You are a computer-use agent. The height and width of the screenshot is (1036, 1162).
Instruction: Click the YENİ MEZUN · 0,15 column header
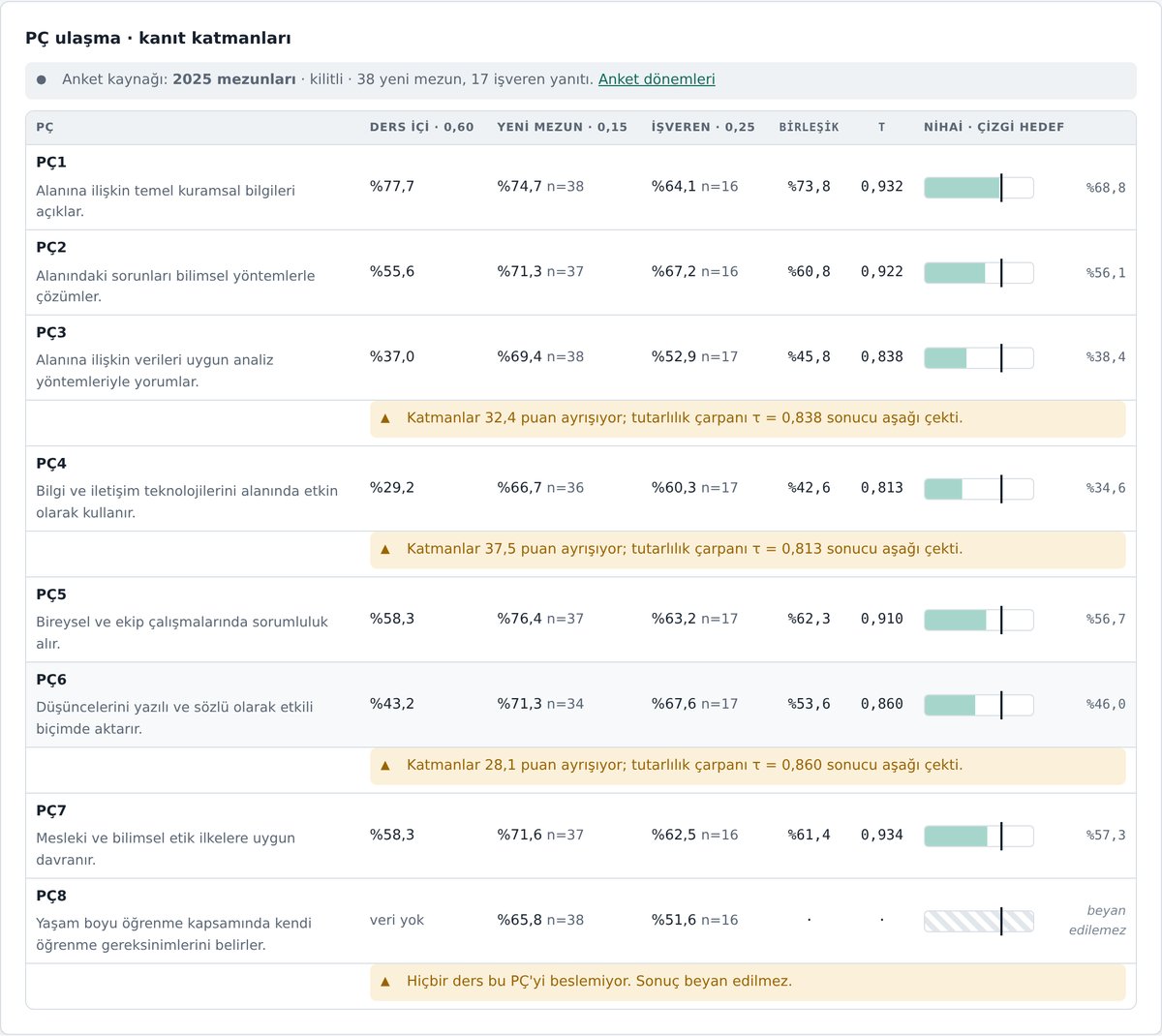tap(563, 127)
